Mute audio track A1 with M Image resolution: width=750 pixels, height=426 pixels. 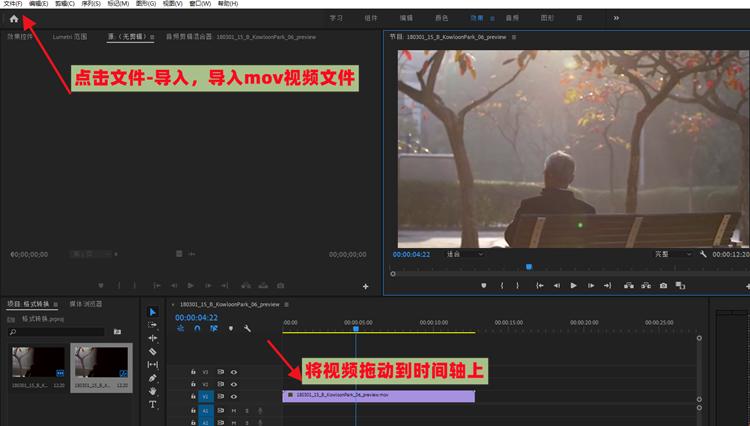tap(234, 410)
